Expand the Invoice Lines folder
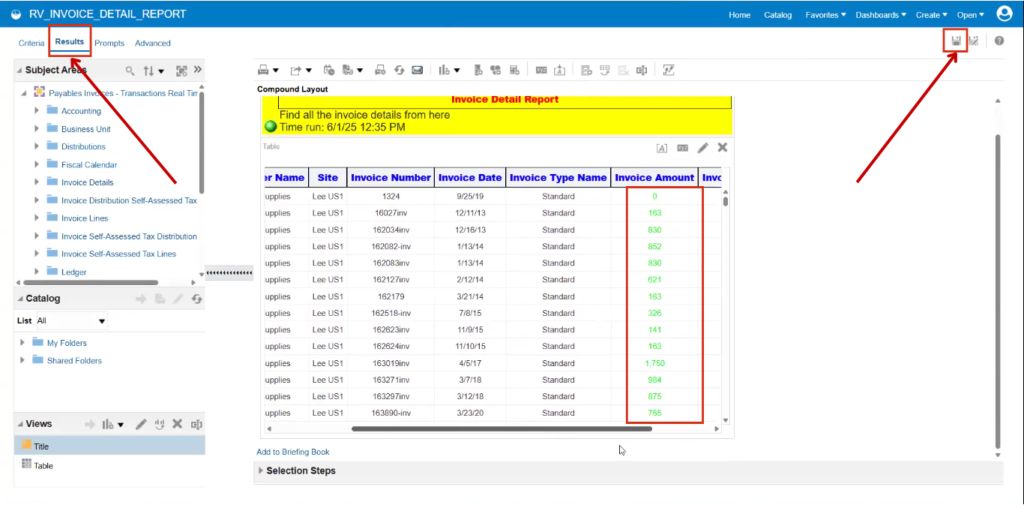 click(x=37, y=218)
